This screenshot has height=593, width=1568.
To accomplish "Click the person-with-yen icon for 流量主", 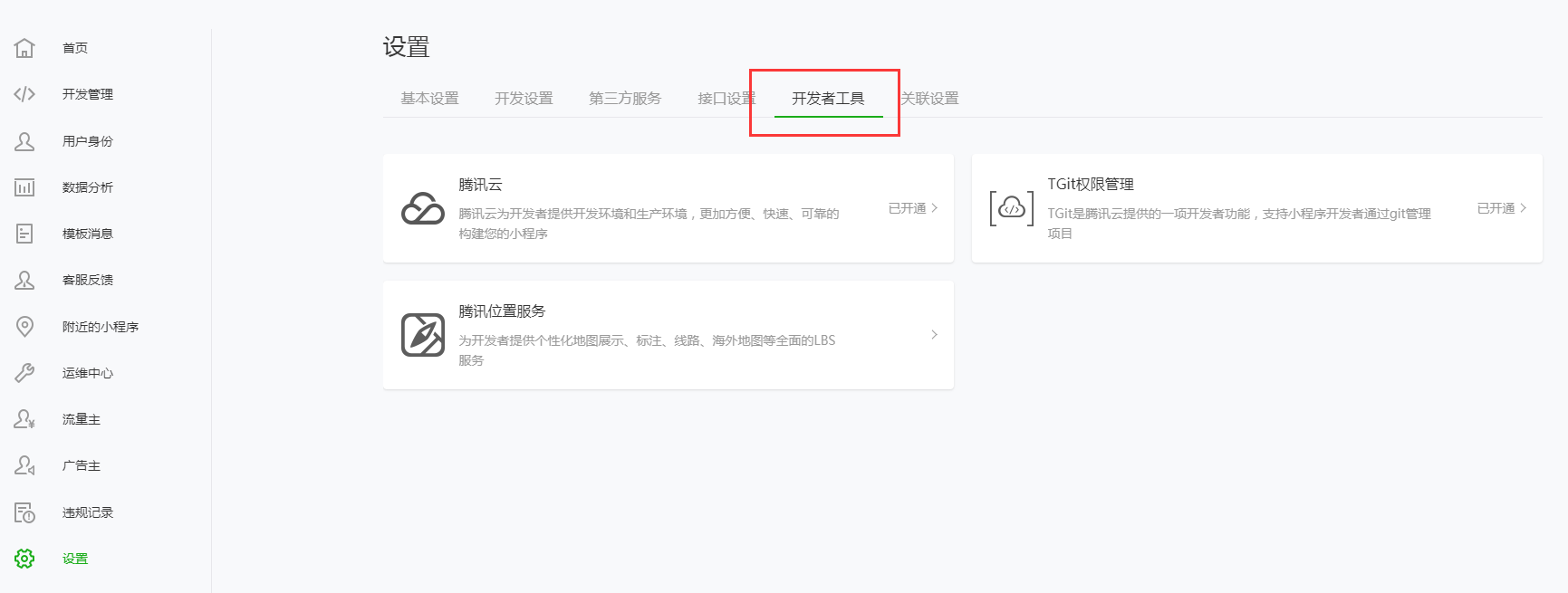I will (24, 419).
